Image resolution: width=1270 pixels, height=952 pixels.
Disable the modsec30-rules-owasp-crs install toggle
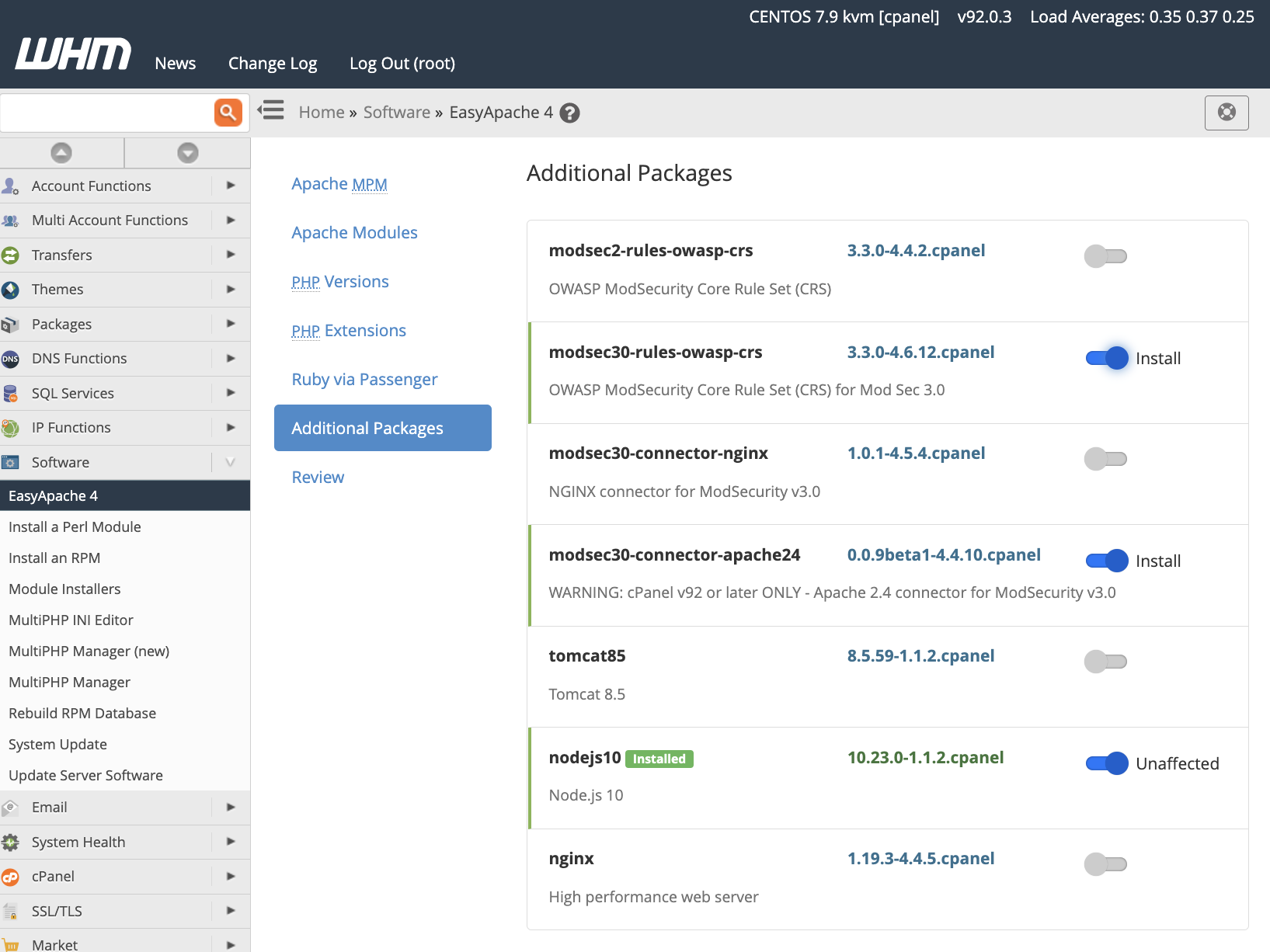pos(1105,358)
